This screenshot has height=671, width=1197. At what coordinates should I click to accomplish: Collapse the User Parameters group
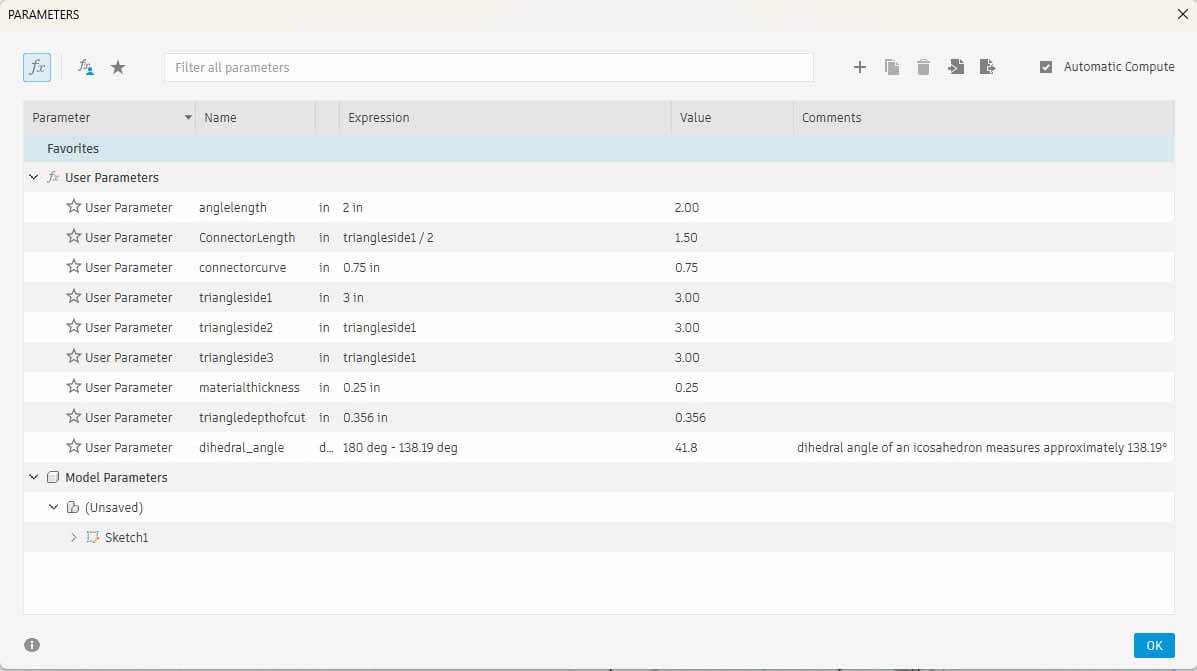[34, 177]
